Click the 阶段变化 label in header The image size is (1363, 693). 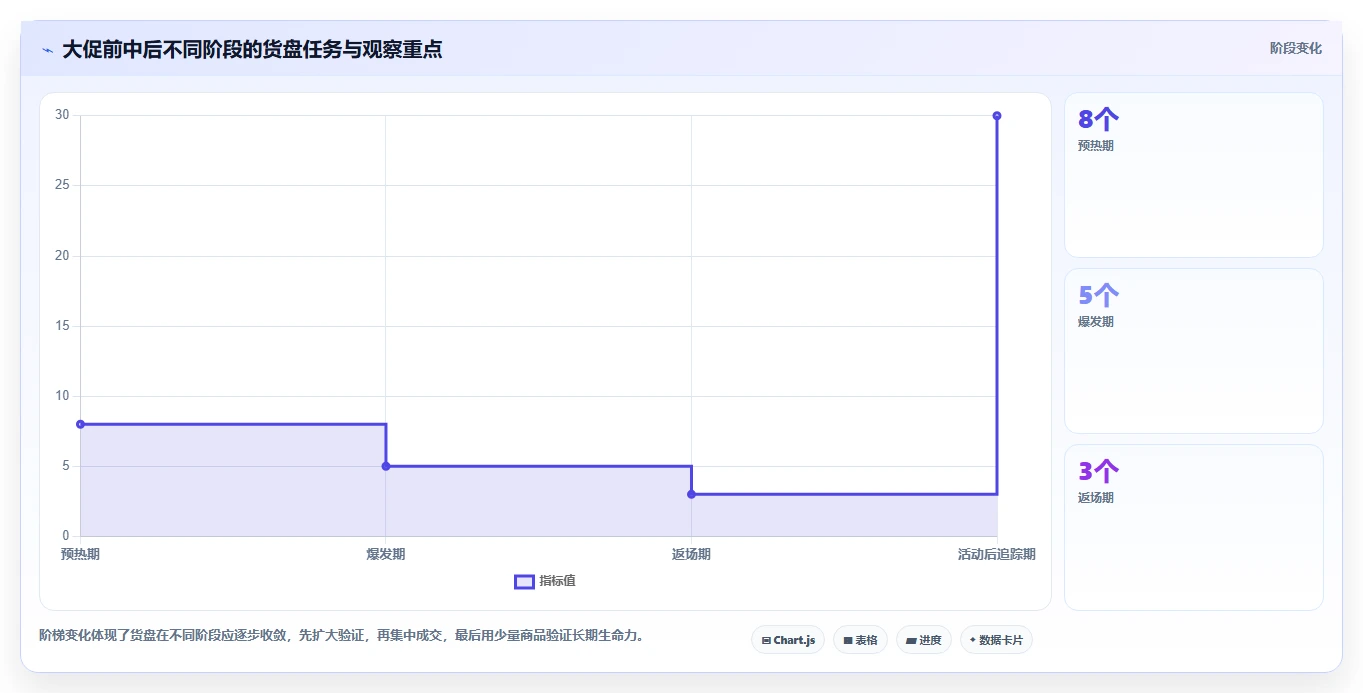click(x=1295, y=48)
